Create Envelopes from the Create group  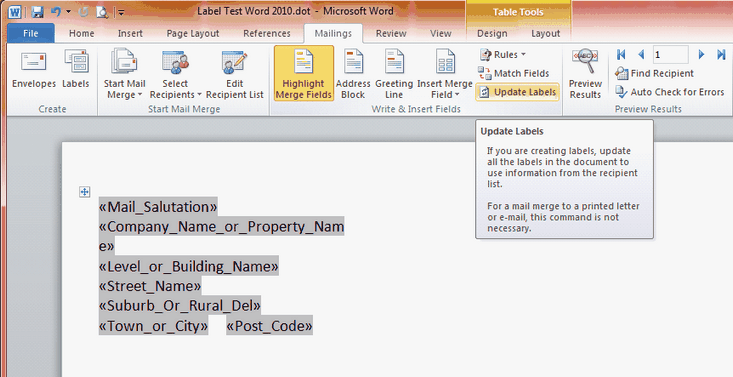(34, 70)
